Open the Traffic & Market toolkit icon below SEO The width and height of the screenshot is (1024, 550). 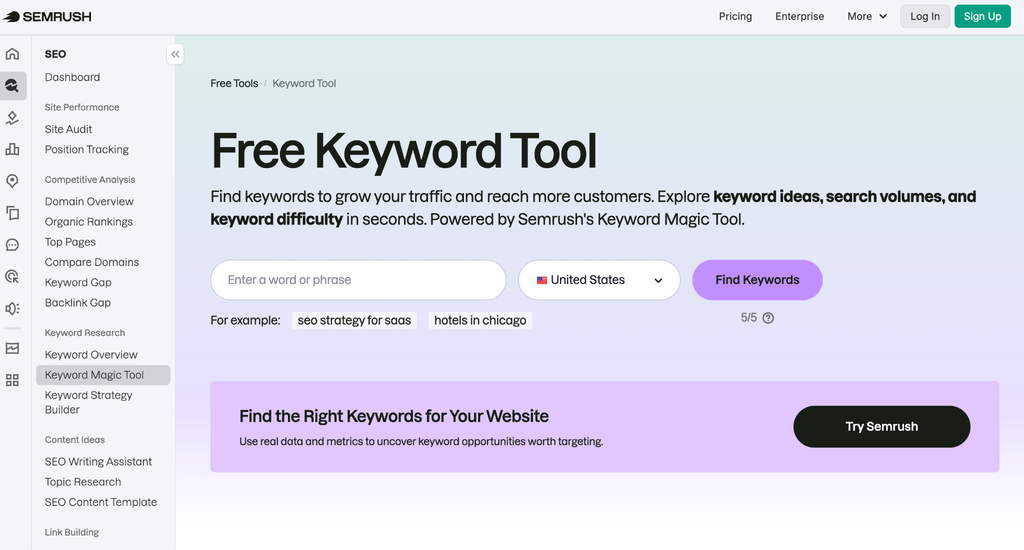[12, 118]
